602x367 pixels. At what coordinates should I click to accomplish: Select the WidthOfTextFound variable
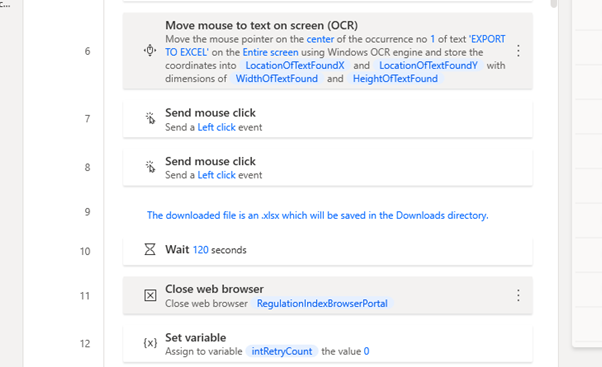pos(276,79)
